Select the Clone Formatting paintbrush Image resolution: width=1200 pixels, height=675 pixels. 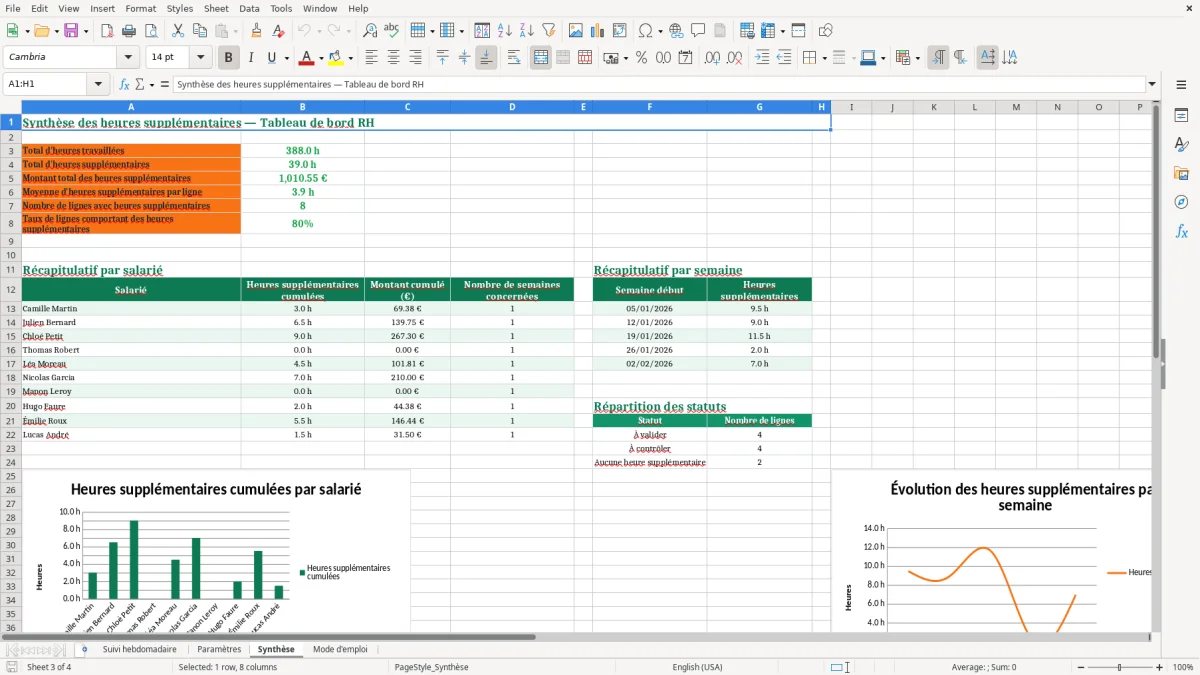coord(256,31)
